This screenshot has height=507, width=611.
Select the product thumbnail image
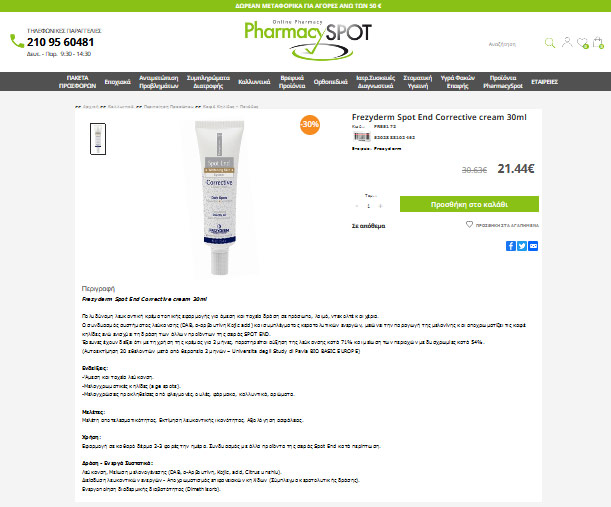pos(98,139)
